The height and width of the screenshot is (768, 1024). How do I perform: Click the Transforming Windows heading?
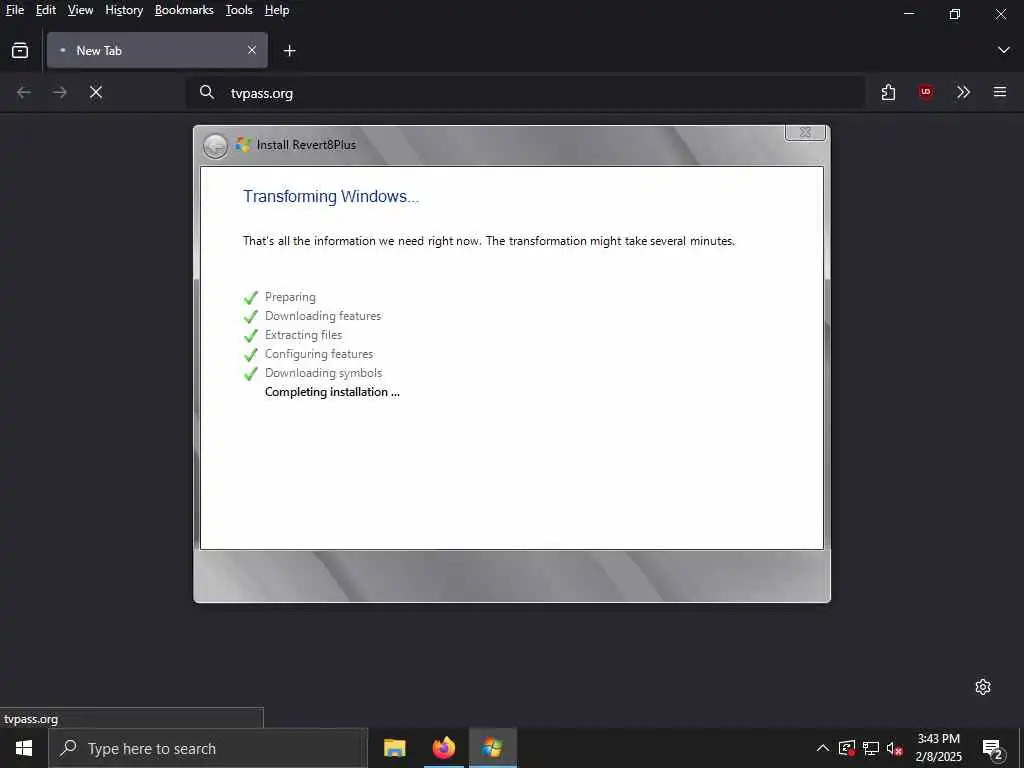[331, 197]
